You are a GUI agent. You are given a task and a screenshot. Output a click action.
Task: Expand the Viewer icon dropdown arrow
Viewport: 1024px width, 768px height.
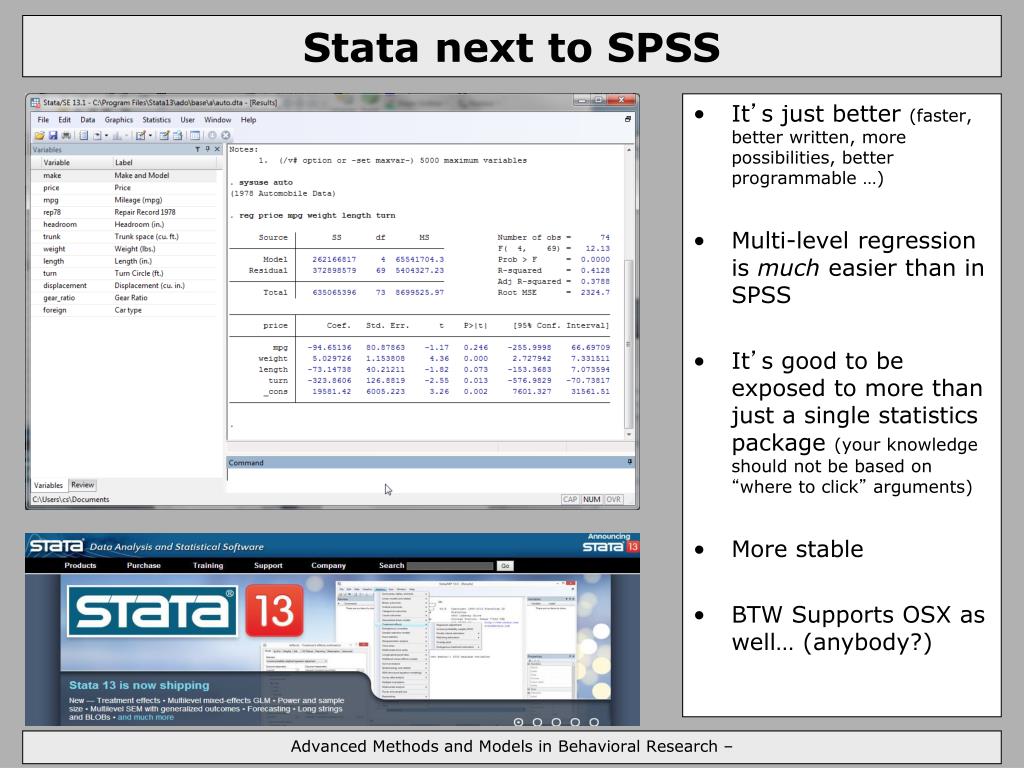(106, 135)
